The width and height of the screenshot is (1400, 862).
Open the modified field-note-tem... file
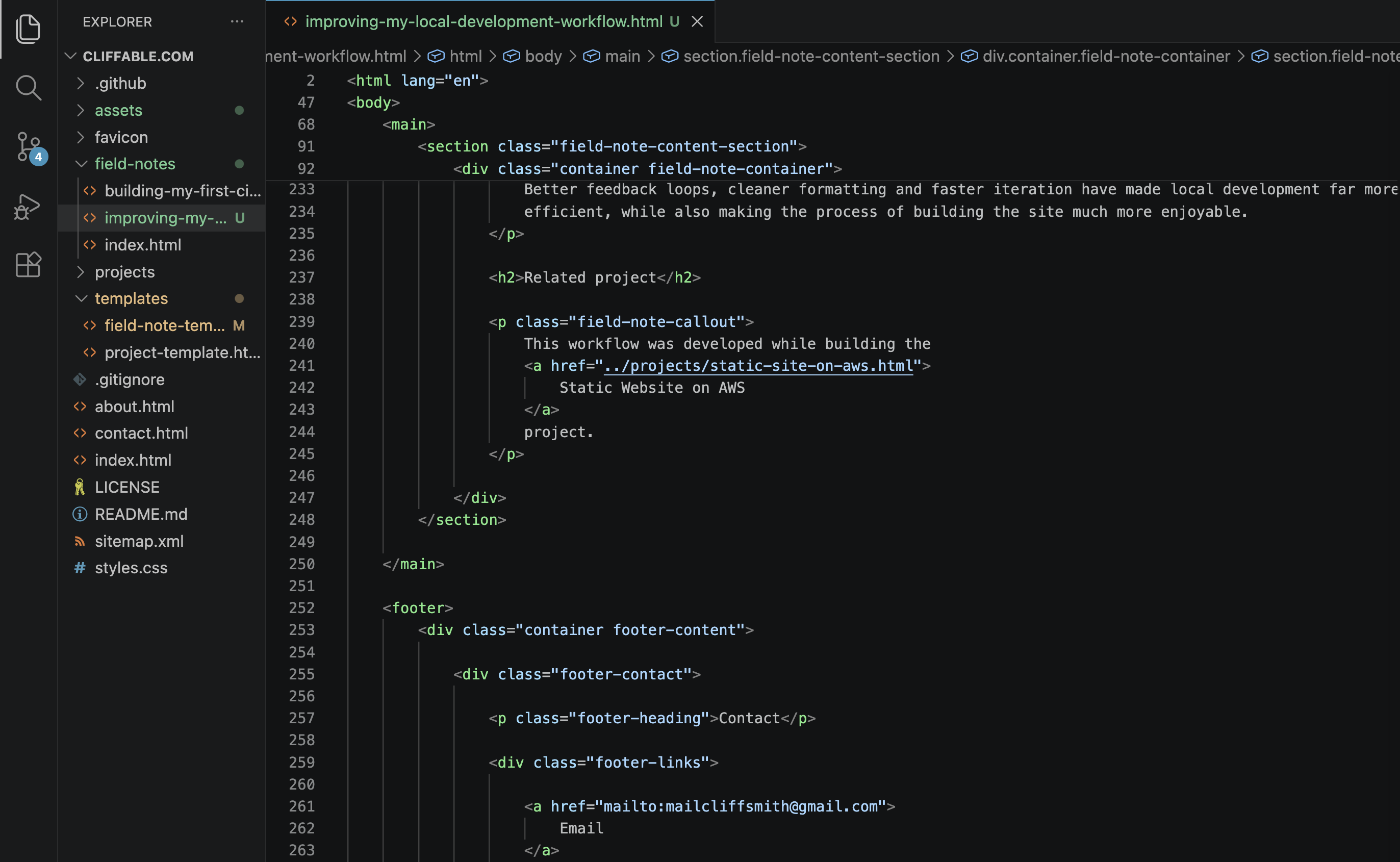[x=162, y=325]
